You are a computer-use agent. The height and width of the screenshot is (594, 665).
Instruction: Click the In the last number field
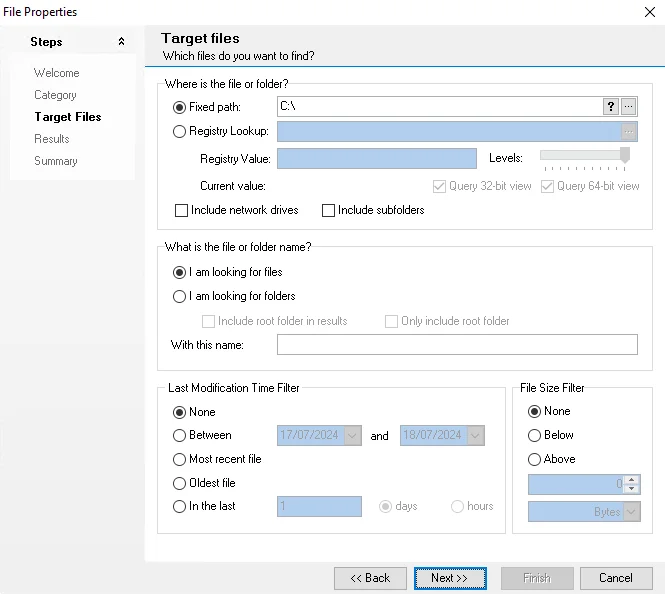pos(319,506)
